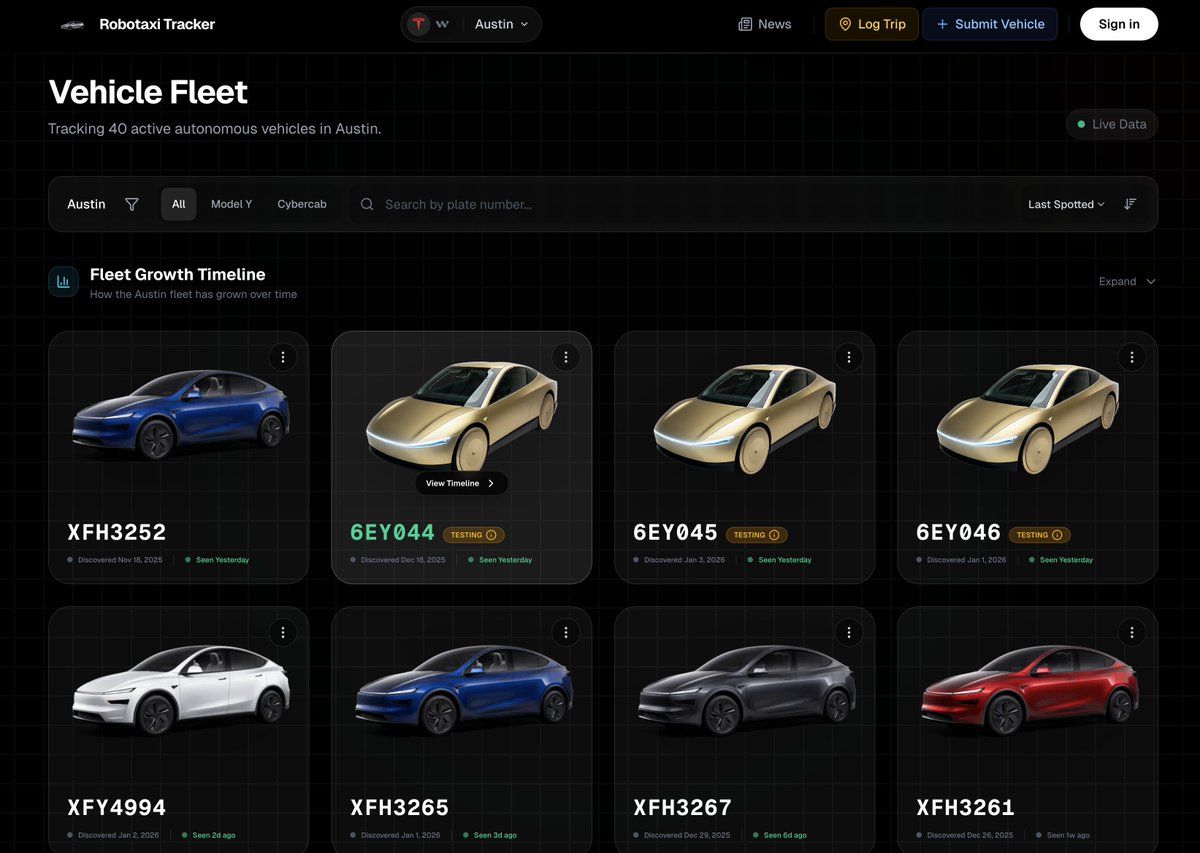The width and height of the screenshot is (1200, 853).
Task: Open the News page
Action: pyautogui.click(x=764, y=24)
